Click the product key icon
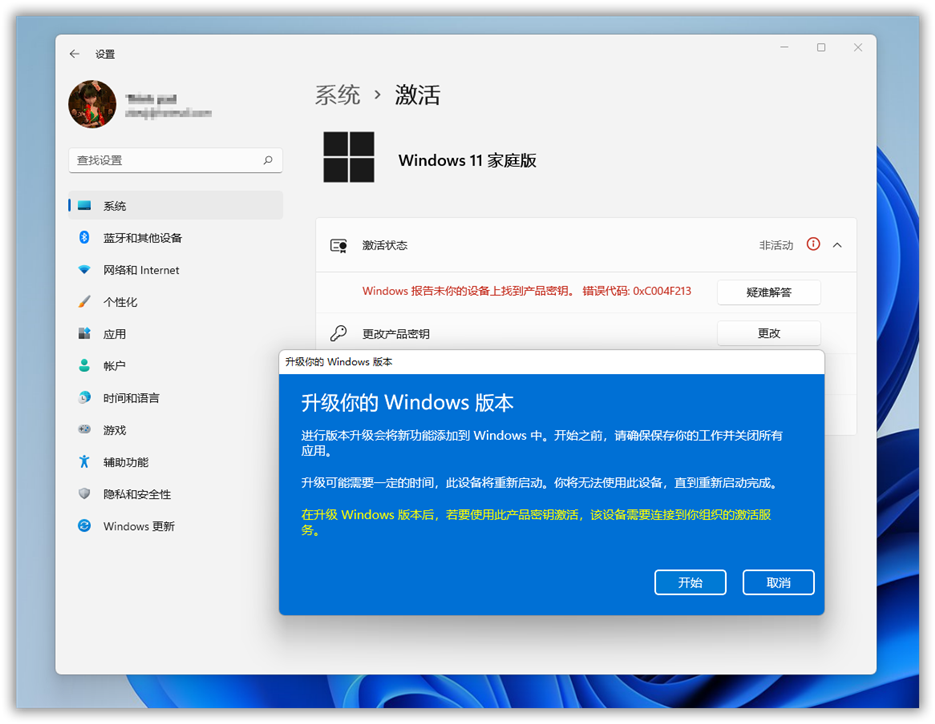935x724 pixels. point(339,333)
